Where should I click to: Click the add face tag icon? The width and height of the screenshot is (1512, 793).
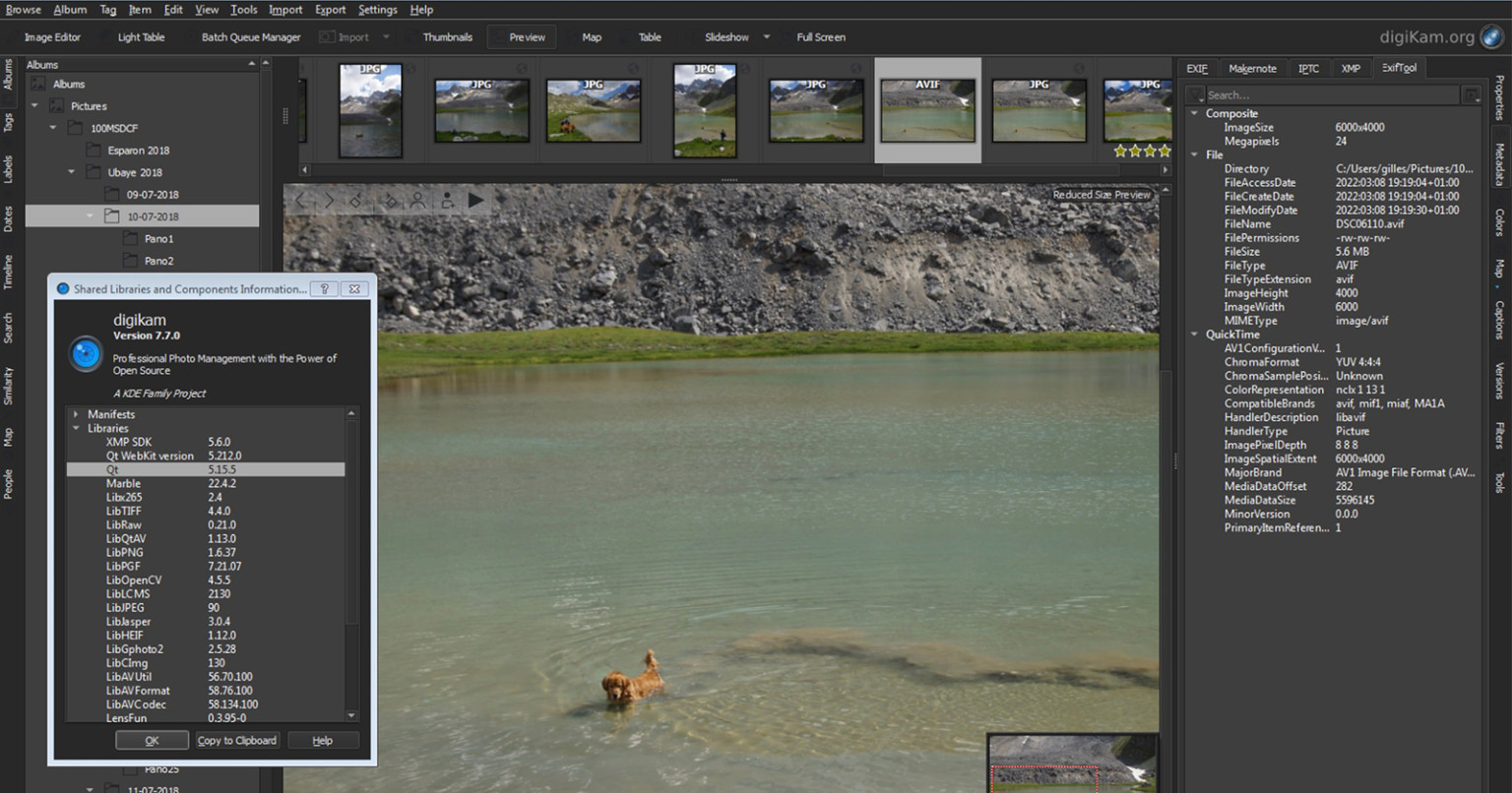coord(448,200)
